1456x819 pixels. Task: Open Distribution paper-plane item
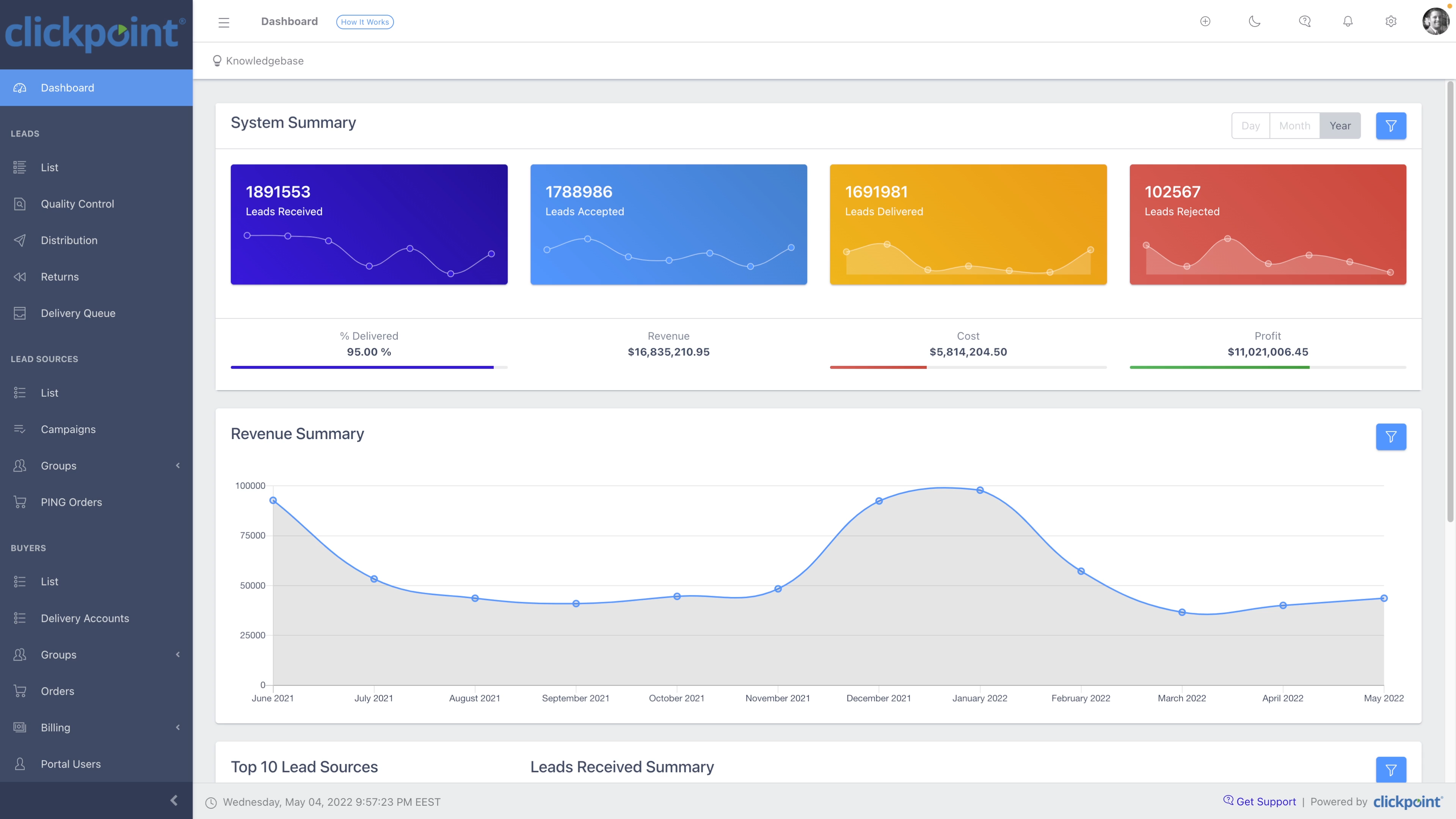[96, 240]
